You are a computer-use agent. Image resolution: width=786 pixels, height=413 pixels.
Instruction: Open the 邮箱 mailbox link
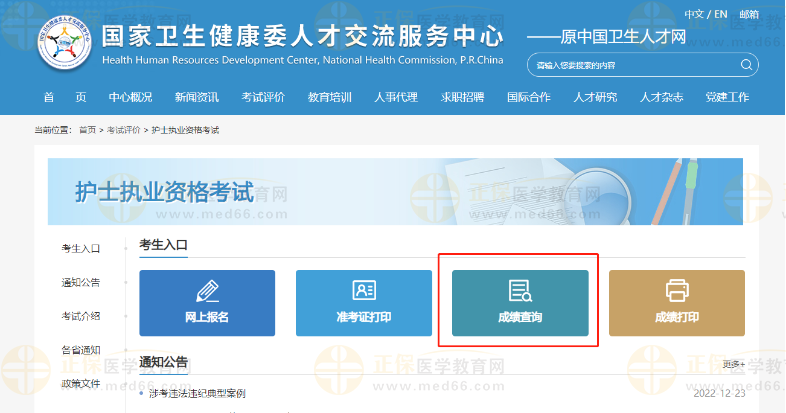749,14
